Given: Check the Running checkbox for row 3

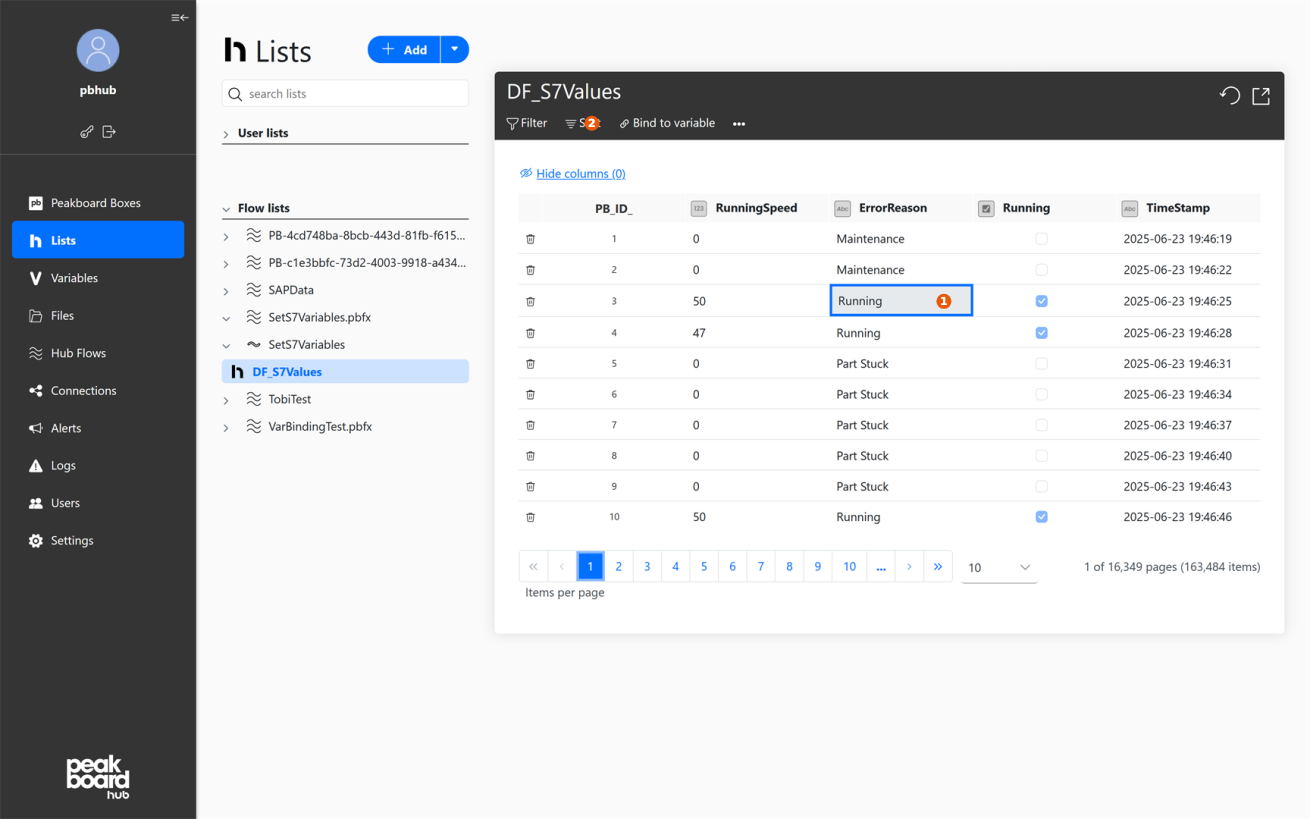Looking at the screenshot, I should (x=1040, y=300).
